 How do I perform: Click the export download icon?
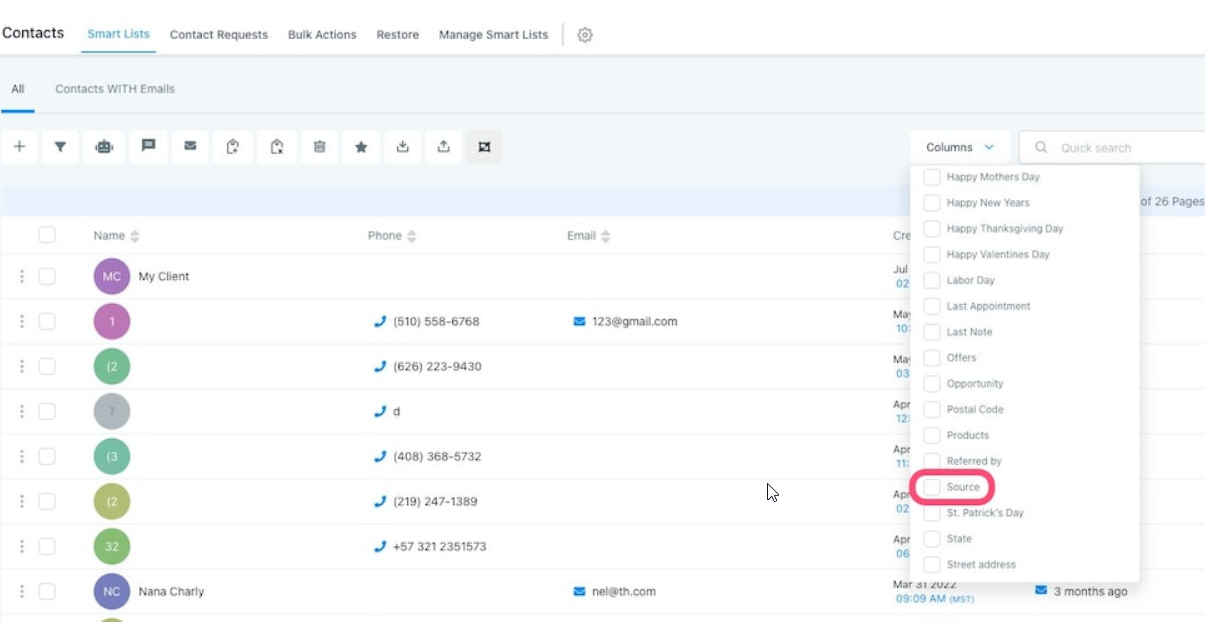[x=403, y=147]
